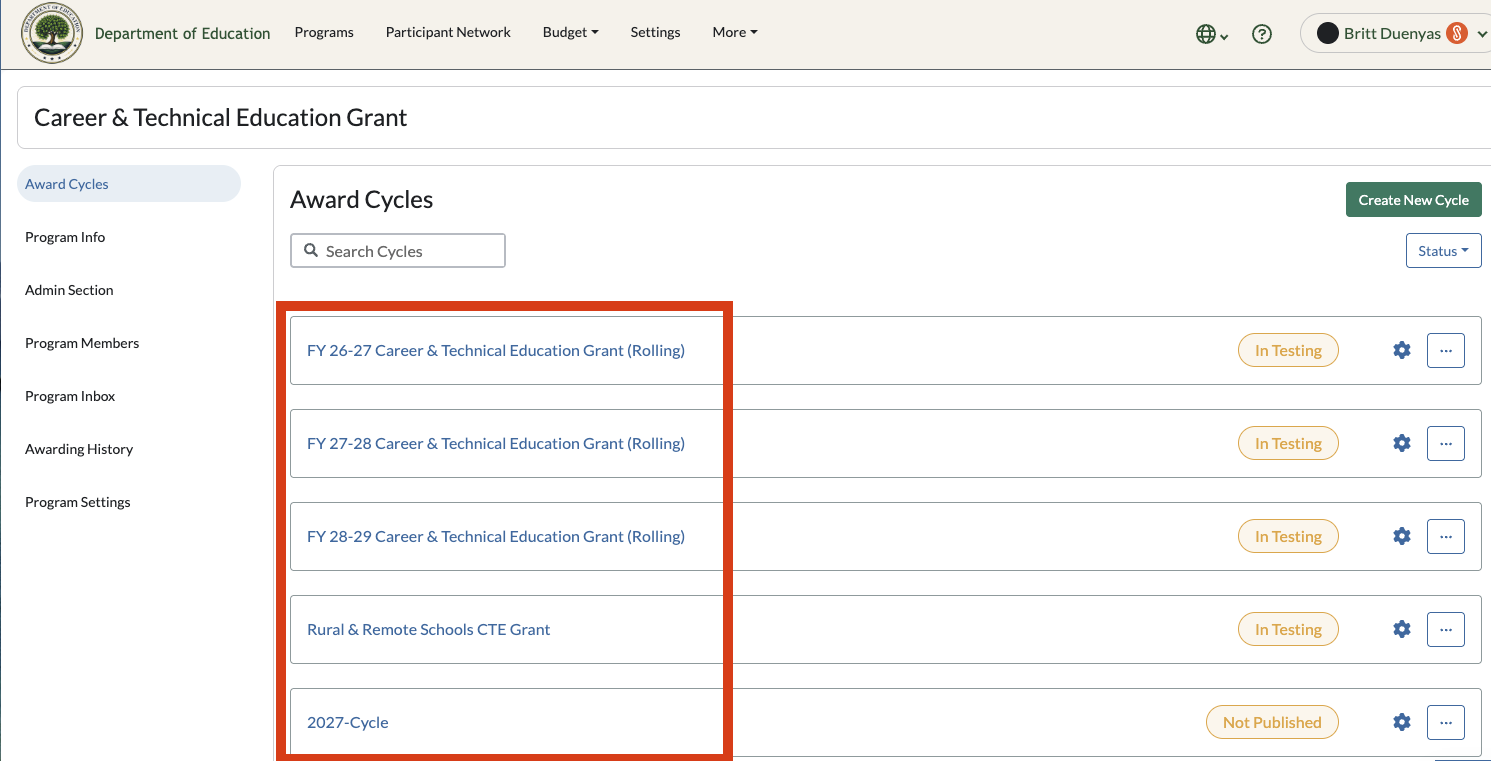This screenshot has width=1491, height=761.
Task: Open ellipsis menu for FY 28-29 cycle
Action: pos(1446,536)
